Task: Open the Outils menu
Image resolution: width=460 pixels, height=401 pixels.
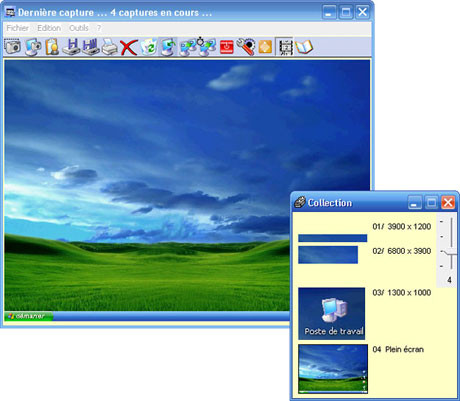Action: point(79,28)
